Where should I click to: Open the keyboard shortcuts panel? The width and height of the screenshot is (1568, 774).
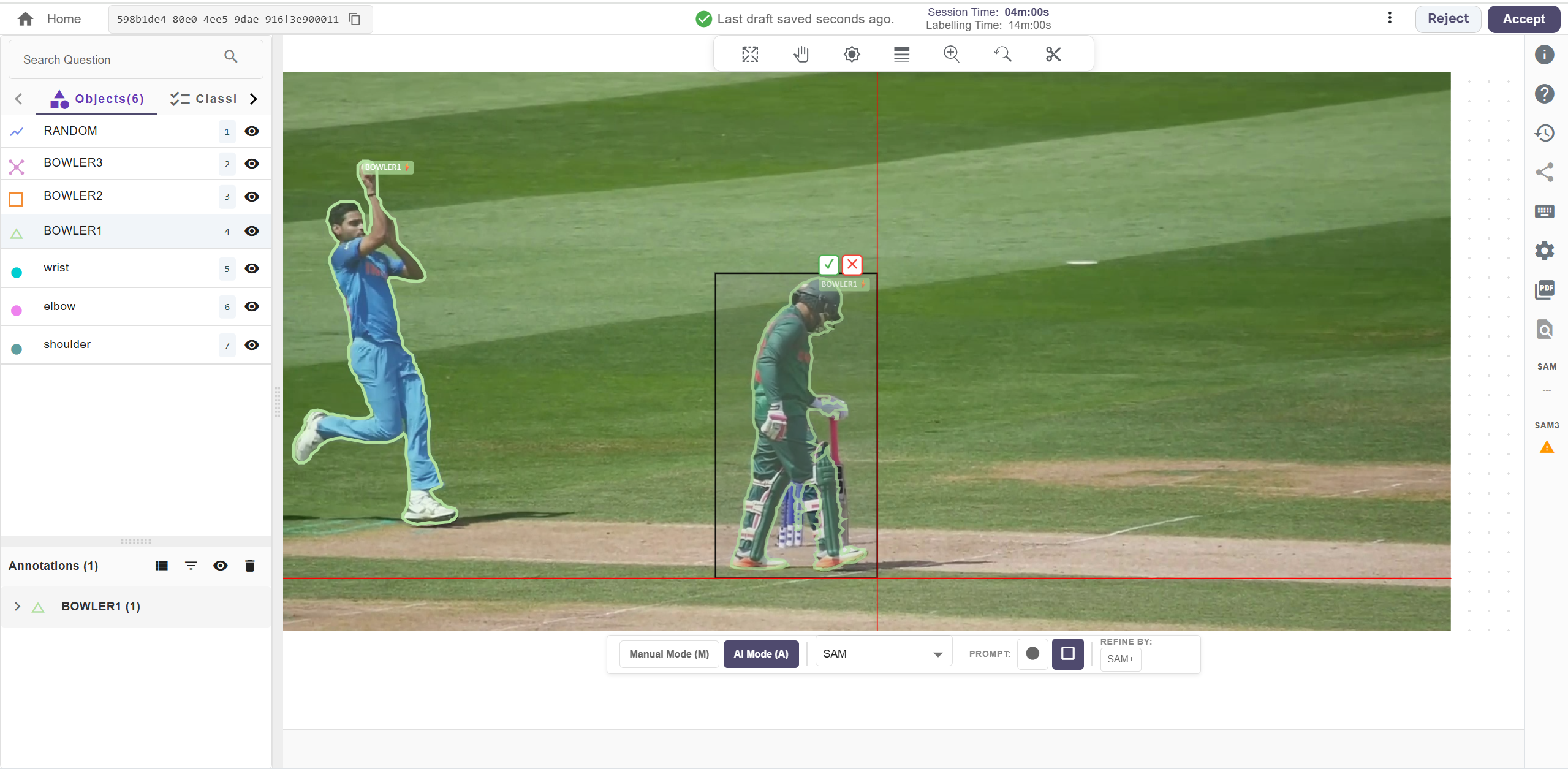1544,211
